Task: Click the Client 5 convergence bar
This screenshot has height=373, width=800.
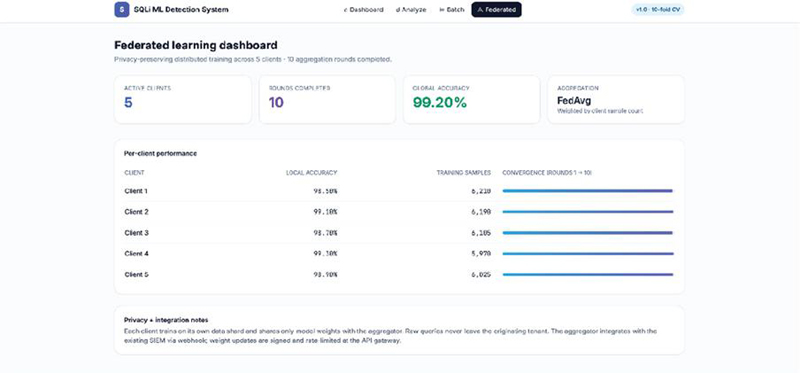Action: tap(587, 275)
